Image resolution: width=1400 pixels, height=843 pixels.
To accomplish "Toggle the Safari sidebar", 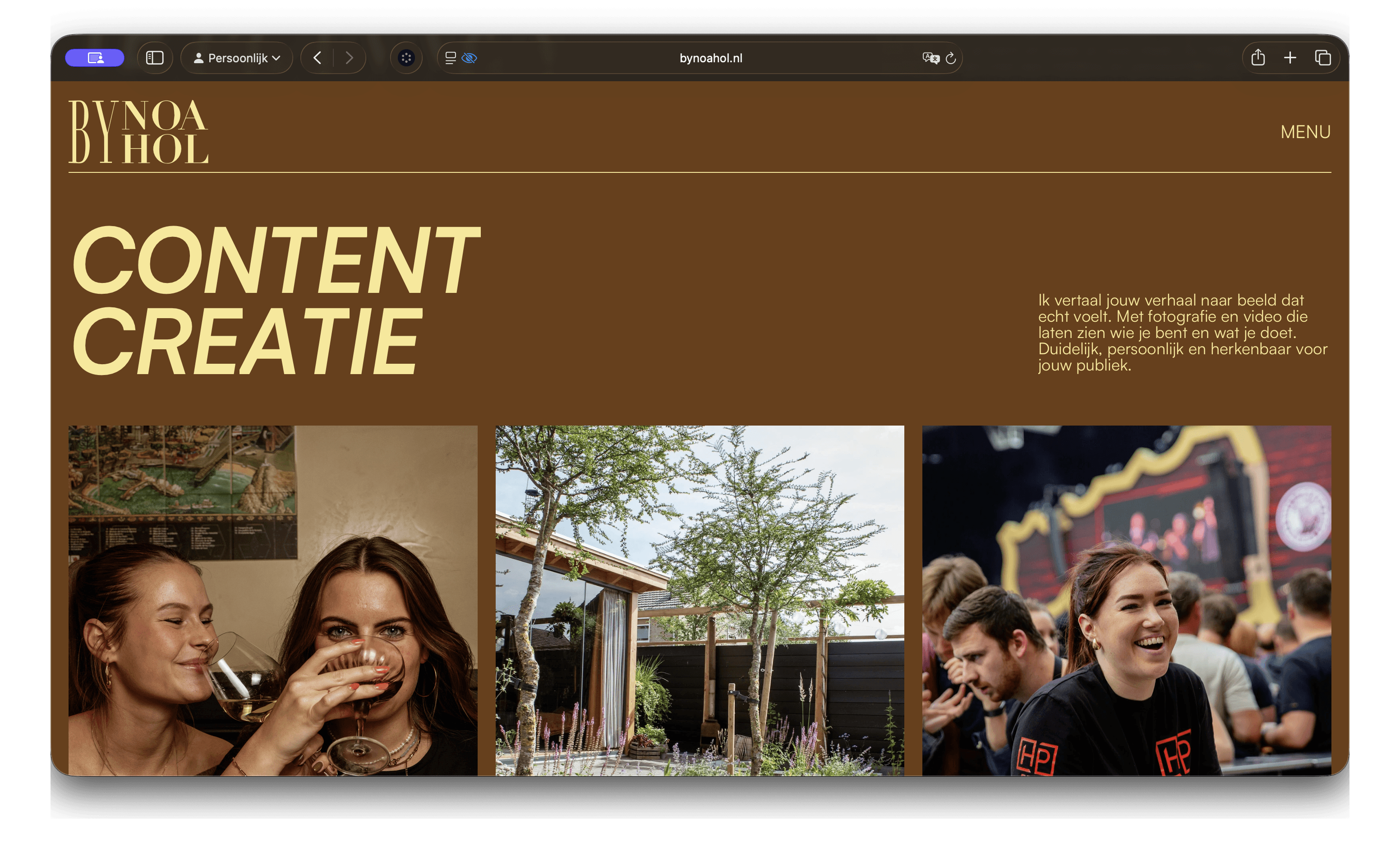I will 154,58.
